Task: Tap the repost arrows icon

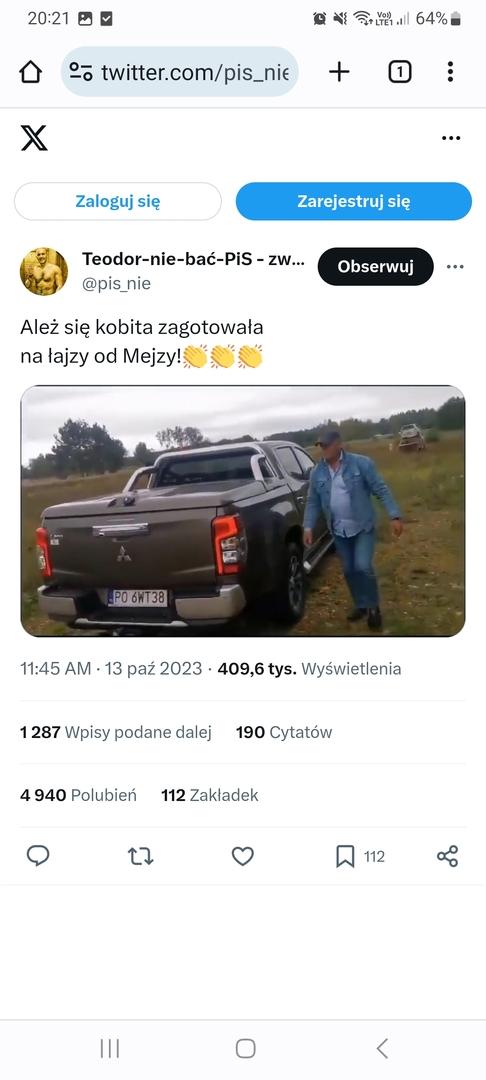Action: coord(140,856)
